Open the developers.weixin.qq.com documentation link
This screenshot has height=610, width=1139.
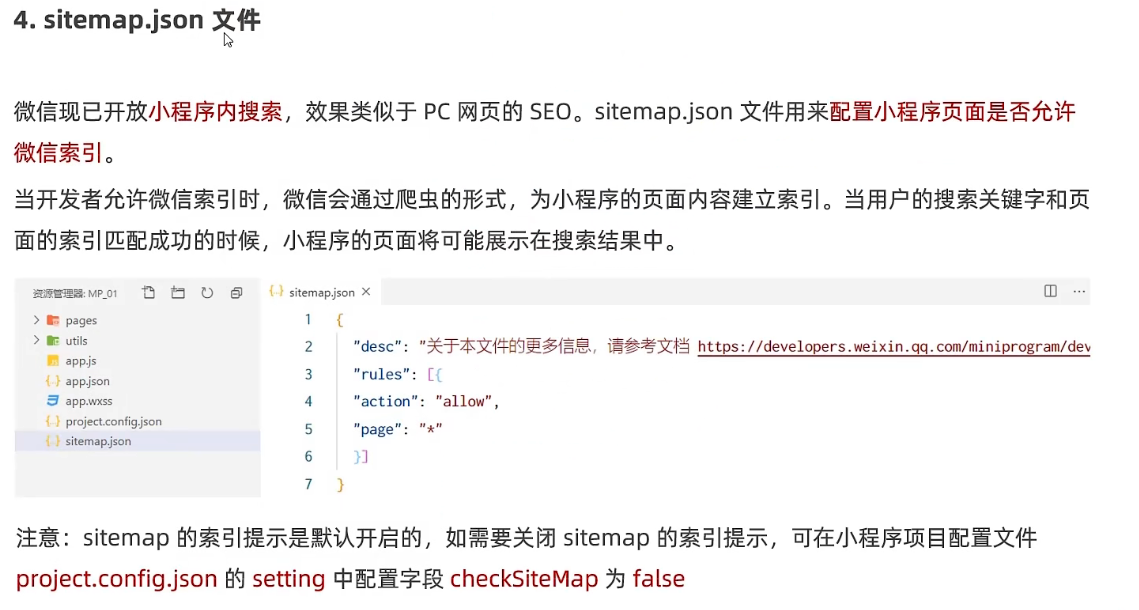(x=893, y=346)
